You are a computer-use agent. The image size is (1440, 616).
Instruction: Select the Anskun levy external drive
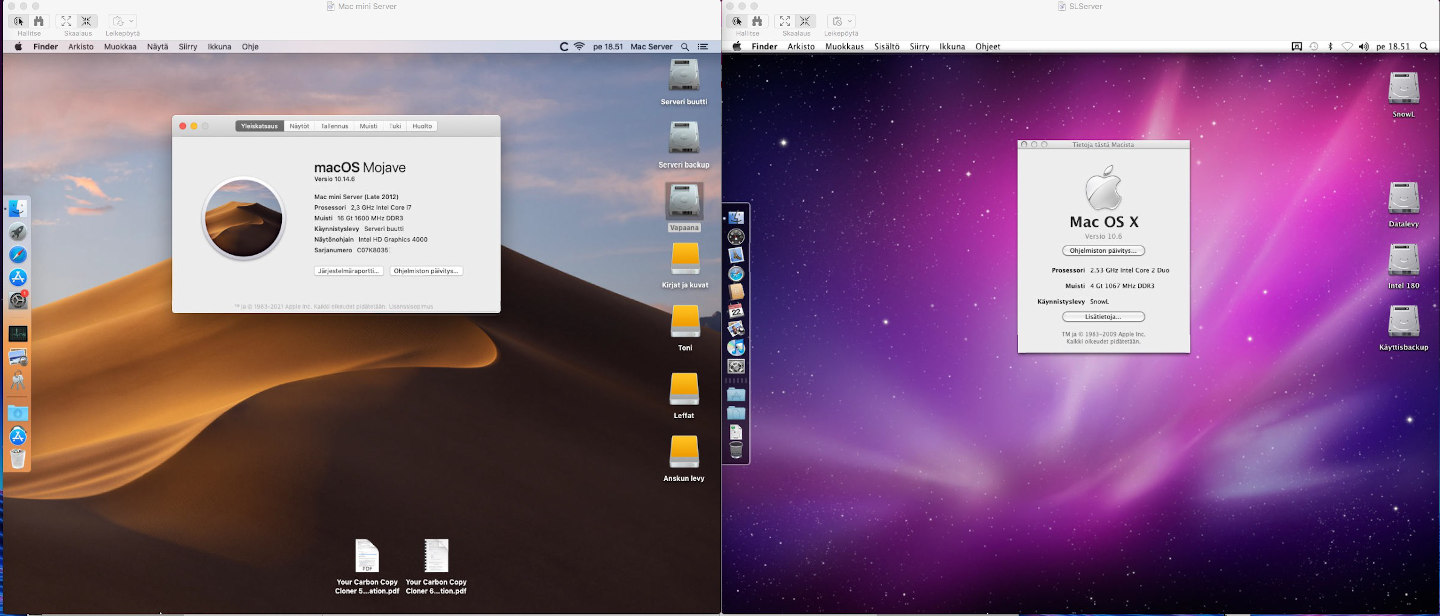(x=685, y=452)
